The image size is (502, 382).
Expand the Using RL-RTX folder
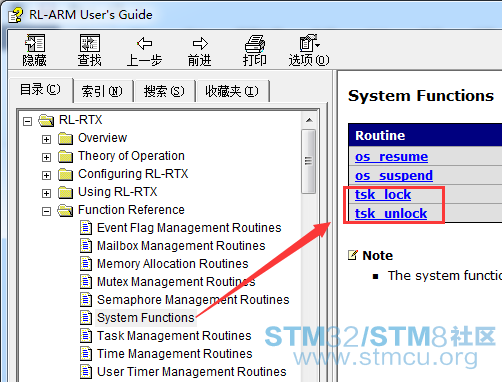click(46, 193)
